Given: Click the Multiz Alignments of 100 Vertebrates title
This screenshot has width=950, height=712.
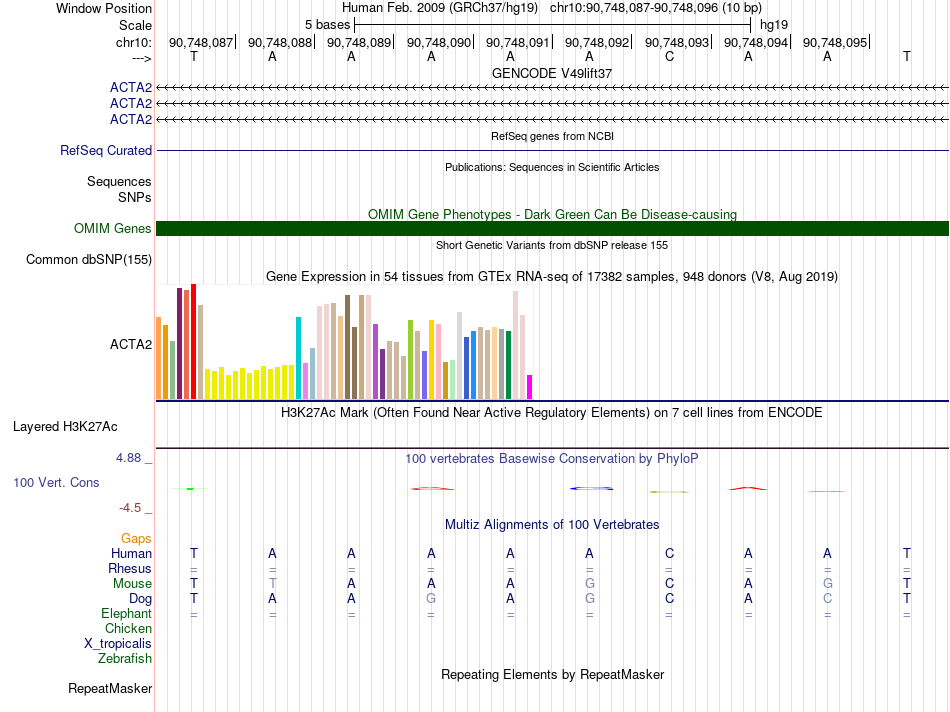Looking at the screenshot, I should [x=552, y=524].
